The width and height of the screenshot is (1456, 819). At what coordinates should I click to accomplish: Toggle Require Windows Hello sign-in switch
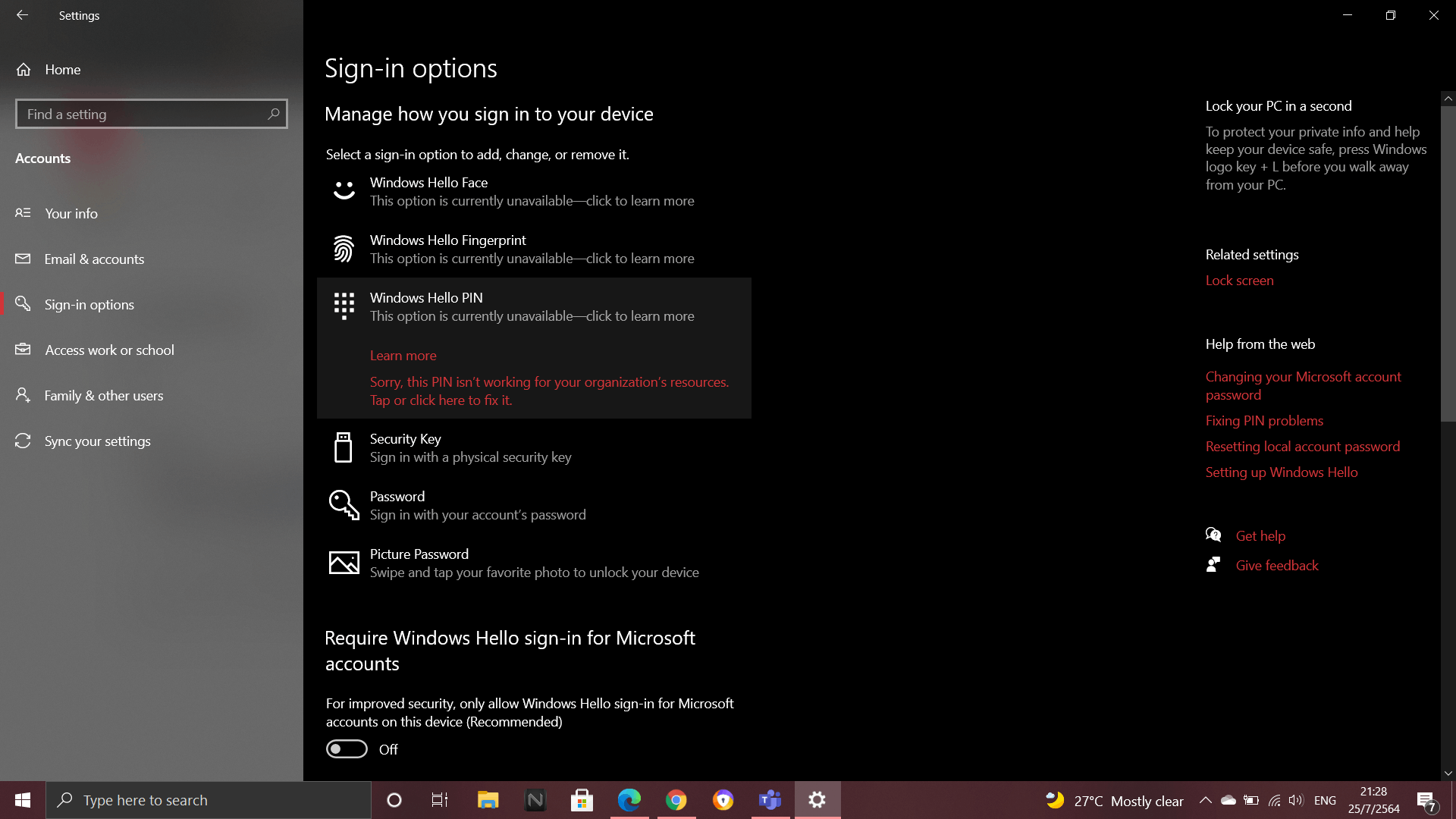tap(347, 749)
